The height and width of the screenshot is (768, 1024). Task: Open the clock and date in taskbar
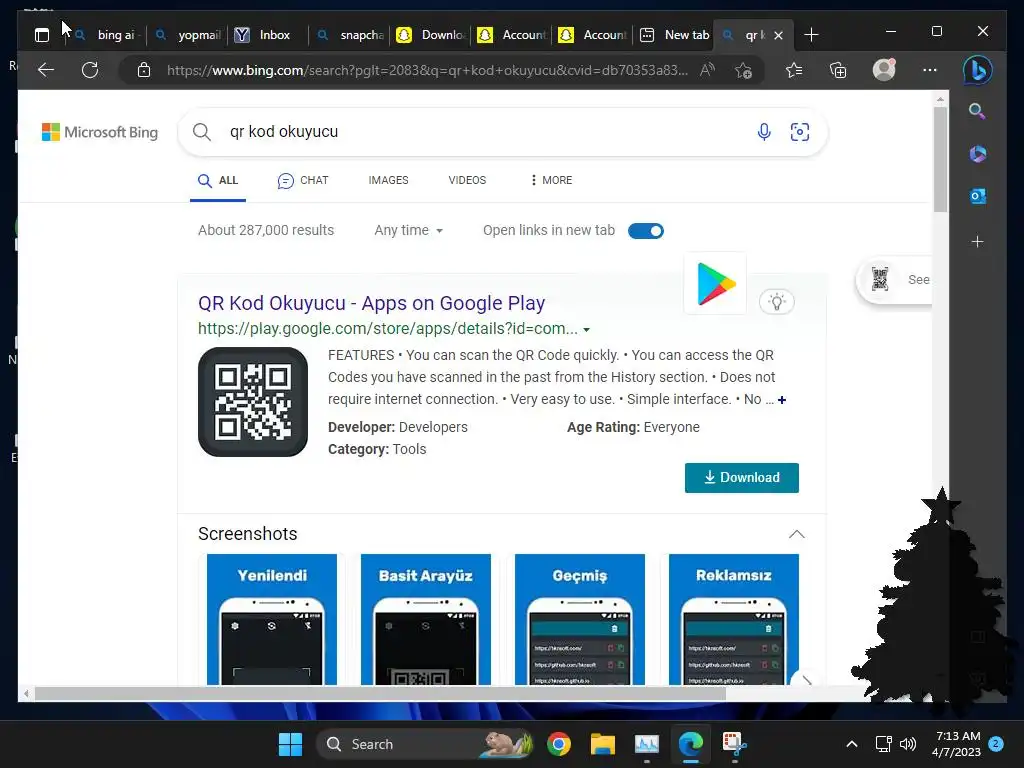pyautogui.click(x=956, y=744)
